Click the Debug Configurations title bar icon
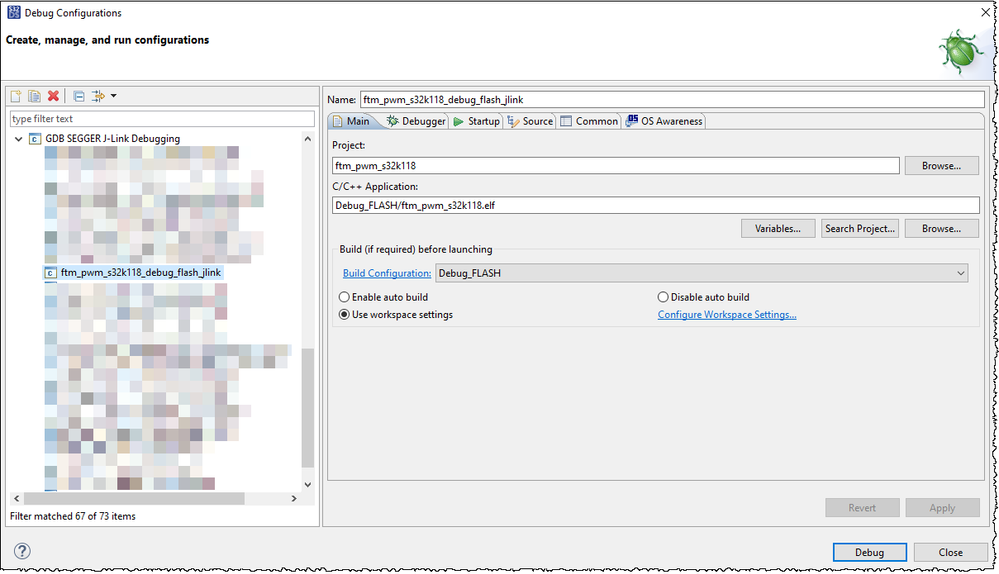Screen dimensions: 999x574 click(13, 12)
